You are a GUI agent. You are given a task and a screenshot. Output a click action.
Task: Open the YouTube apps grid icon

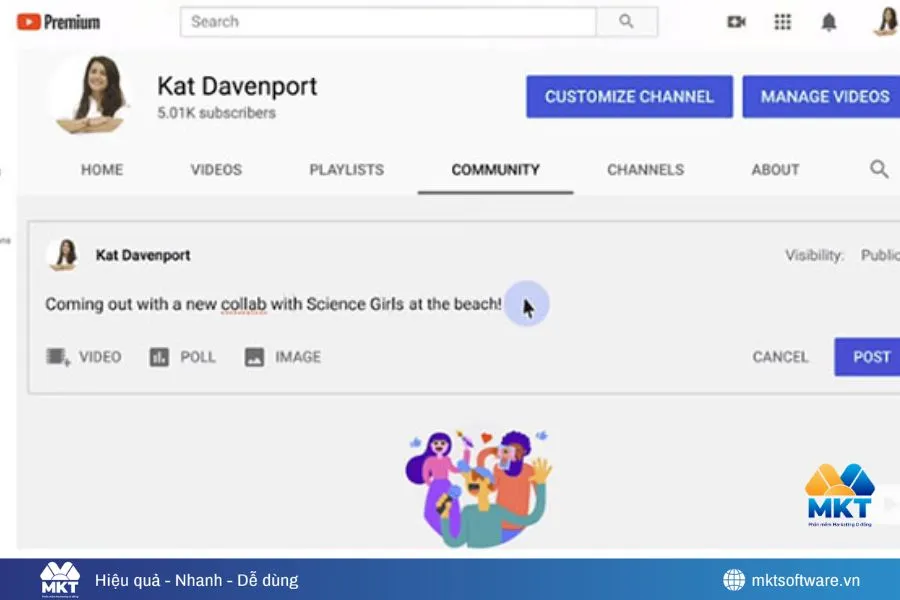(x=783, y=22)
